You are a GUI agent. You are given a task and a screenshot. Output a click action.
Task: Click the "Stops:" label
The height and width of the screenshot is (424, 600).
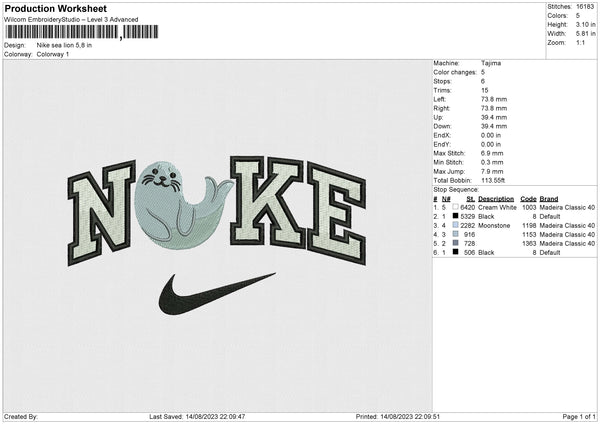pyautogui.click(x=442, y=81)
